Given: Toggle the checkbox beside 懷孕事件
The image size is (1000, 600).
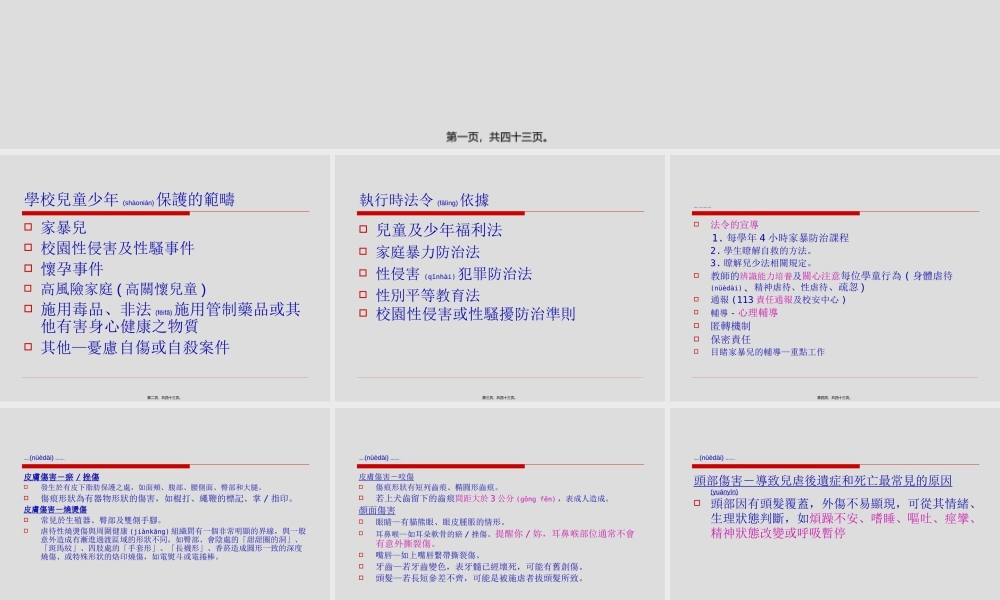Looking at the screenshot, I should pos(28,269).
